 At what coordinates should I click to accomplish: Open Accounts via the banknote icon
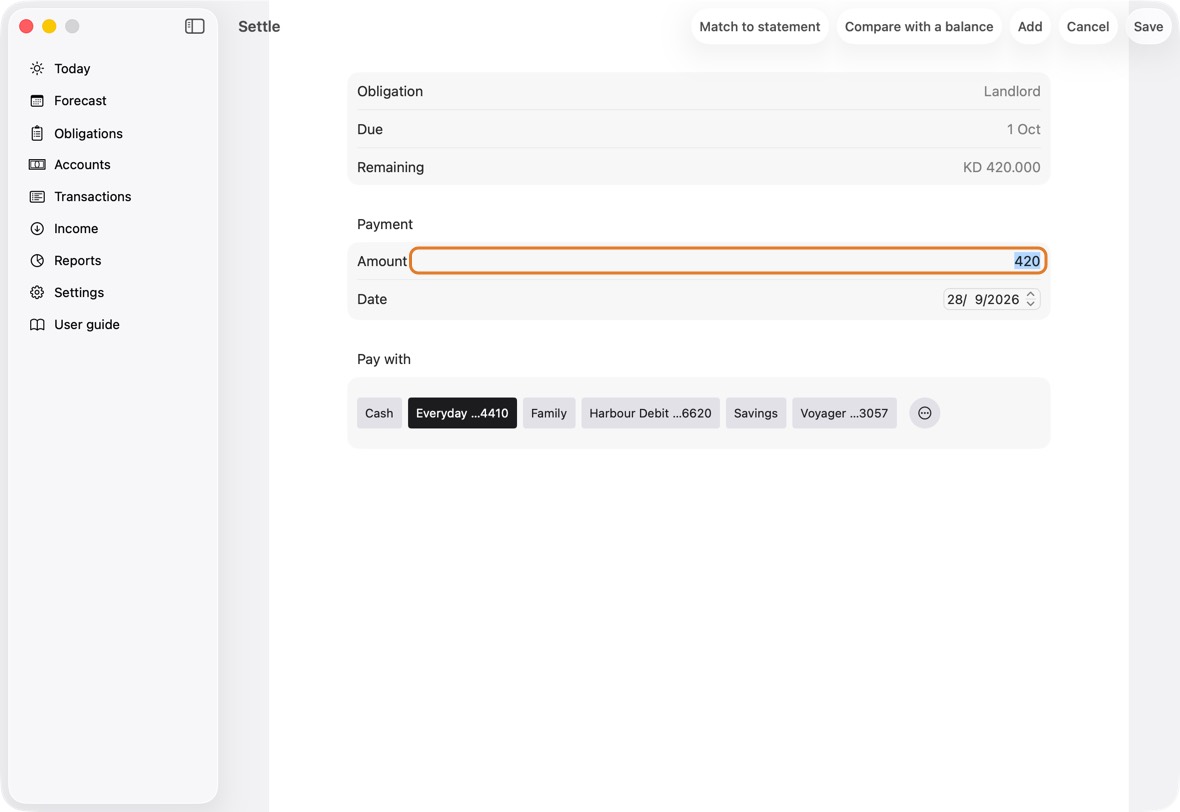(x=37, y=165)
